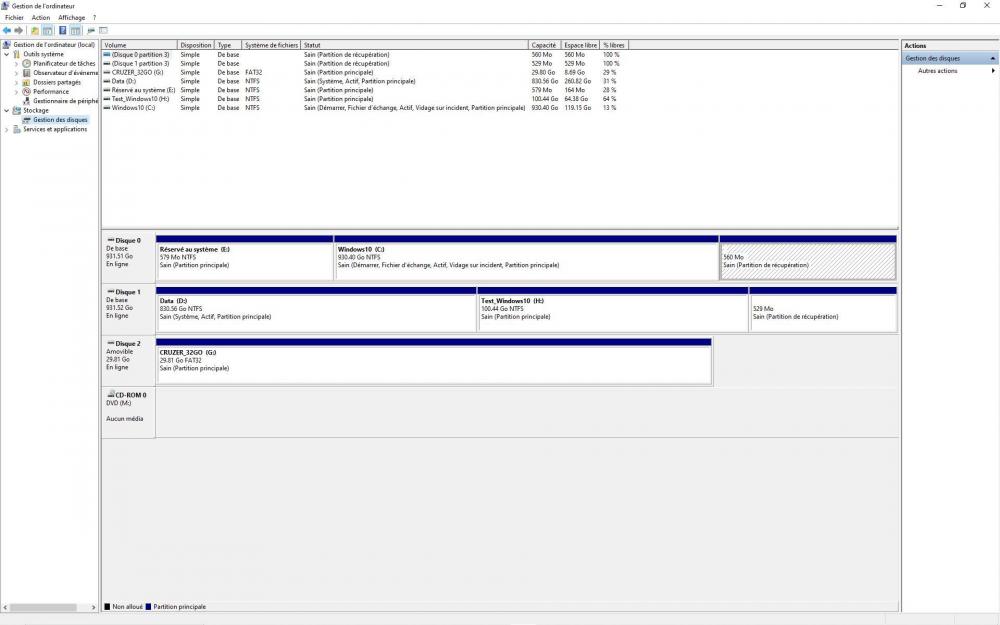Image resolution: width=1000 pixels, height=625 pixels.
Task: Select the 529 Mo recovery partition block
Action: tap(823, 310)
